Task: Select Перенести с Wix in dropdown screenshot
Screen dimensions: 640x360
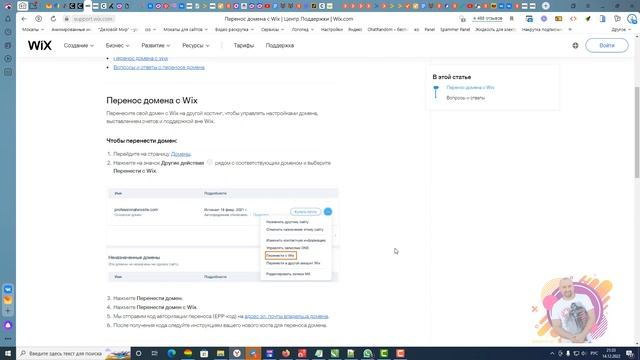Action: (280, 256)
